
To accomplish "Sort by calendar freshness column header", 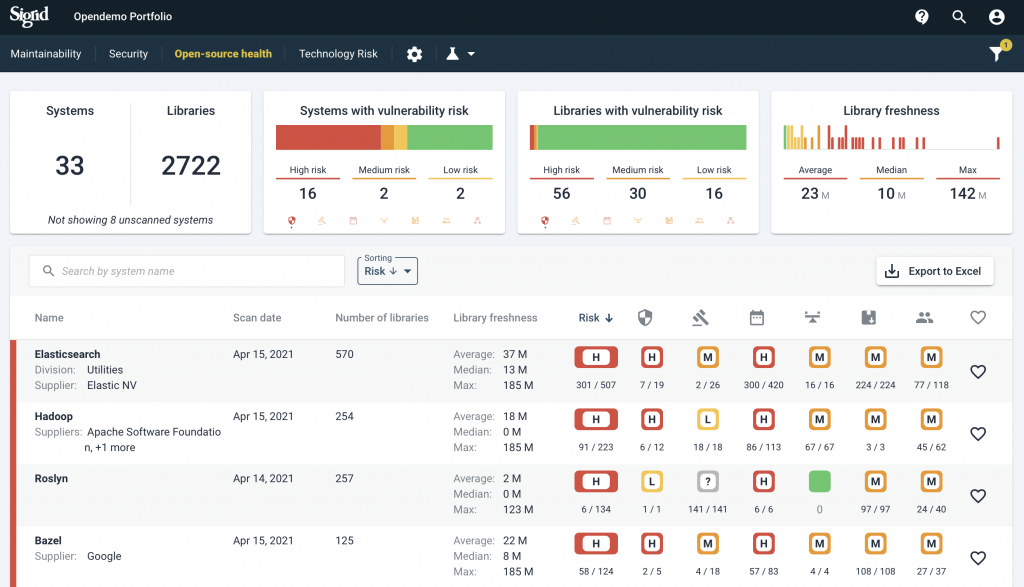I will 757,317.
